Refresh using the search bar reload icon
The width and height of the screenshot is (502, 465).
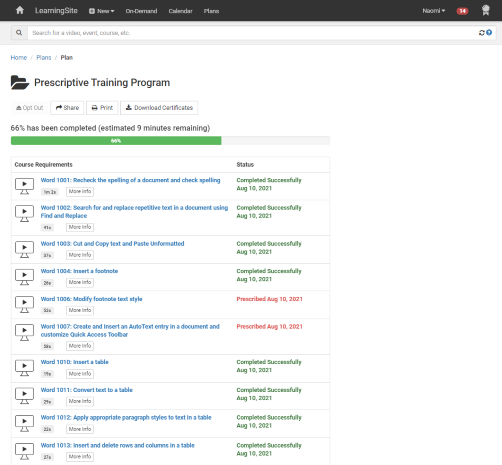pos(481,33)
